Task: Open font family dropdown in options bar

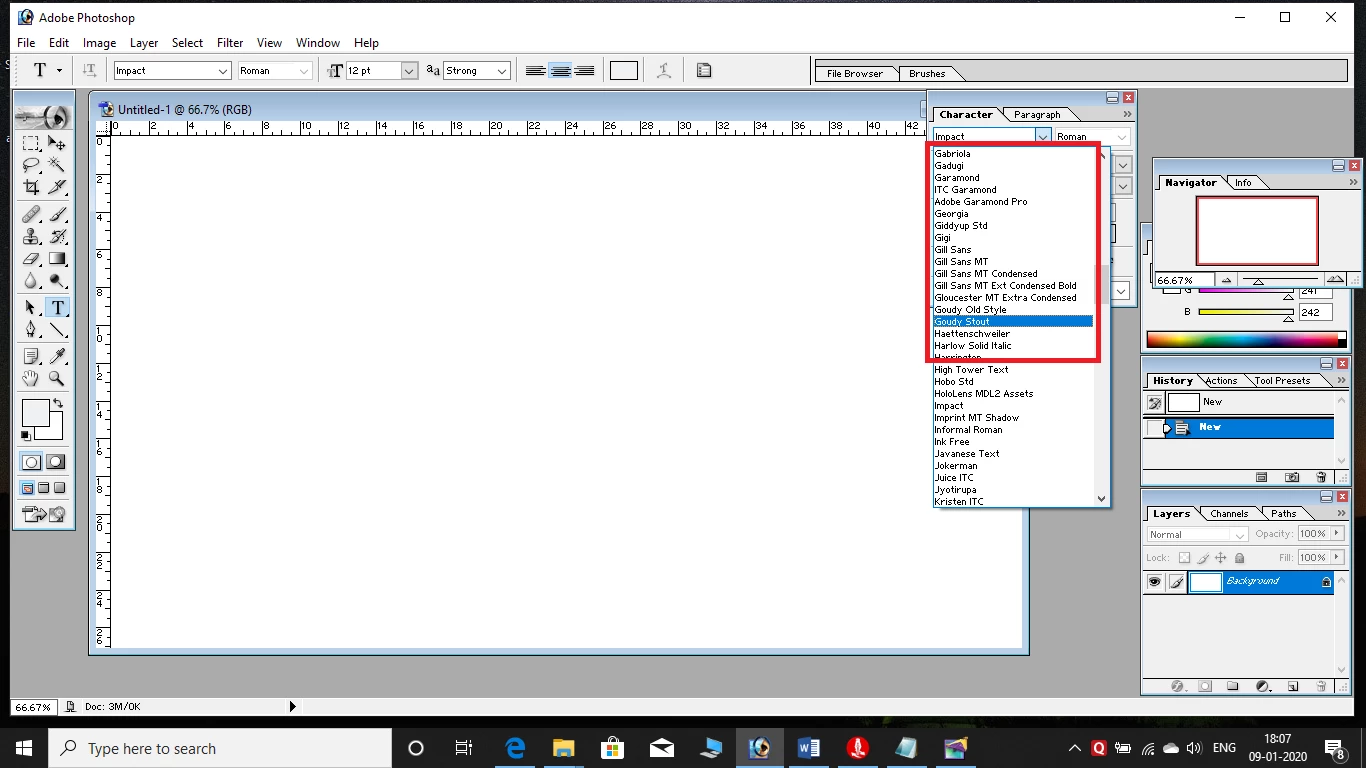Action: [224, 71]
